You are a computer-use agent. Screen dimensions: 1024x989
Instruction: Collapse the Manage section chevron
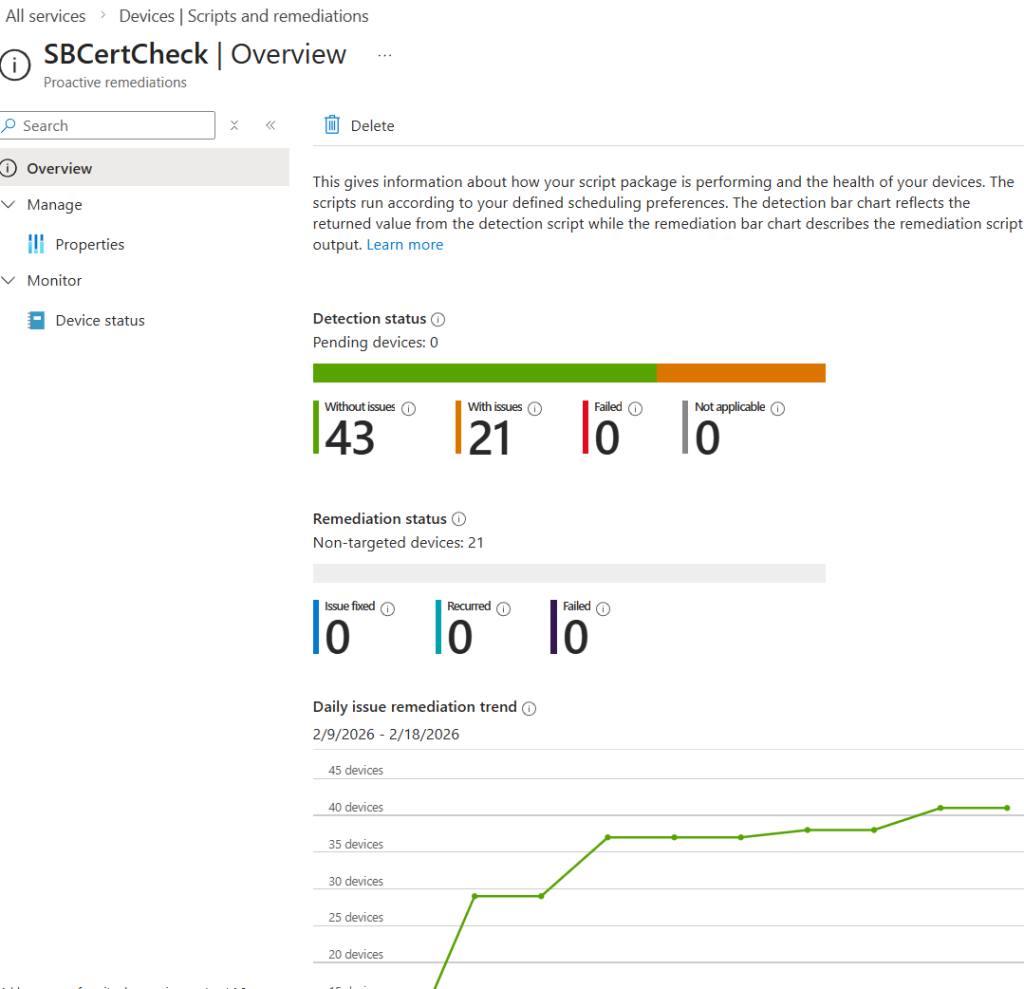pos(9,205)
